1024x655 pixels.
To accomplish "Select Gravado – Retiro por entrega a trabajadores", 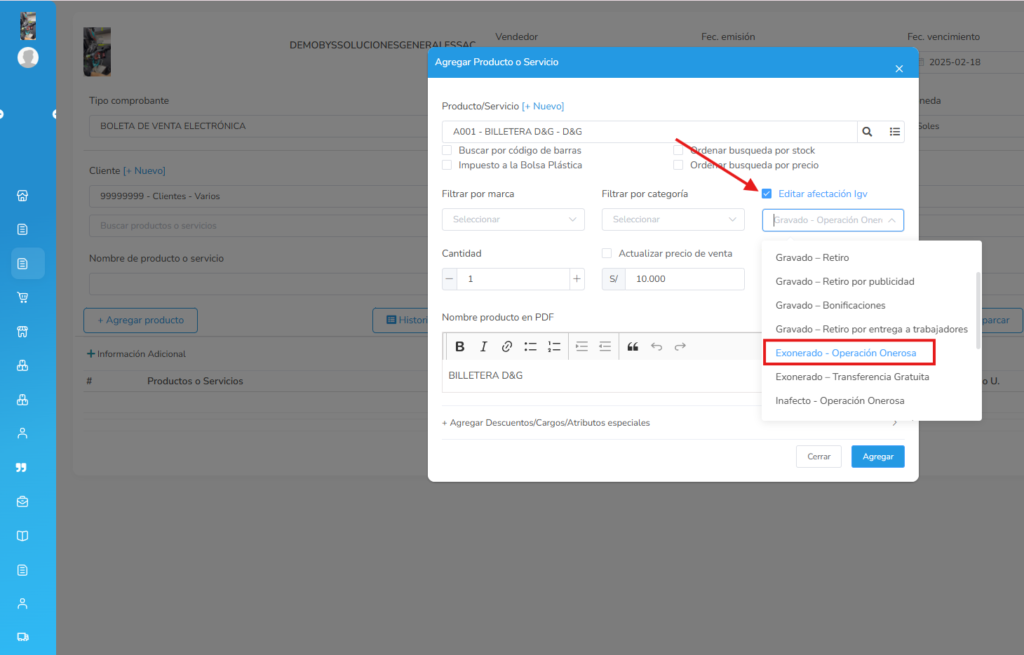I will 872,329.
